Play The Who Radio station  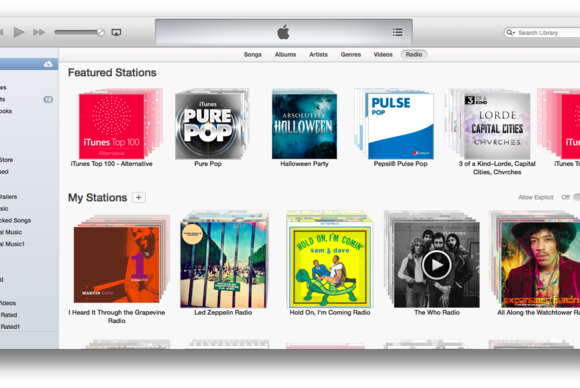coord(436,265)
